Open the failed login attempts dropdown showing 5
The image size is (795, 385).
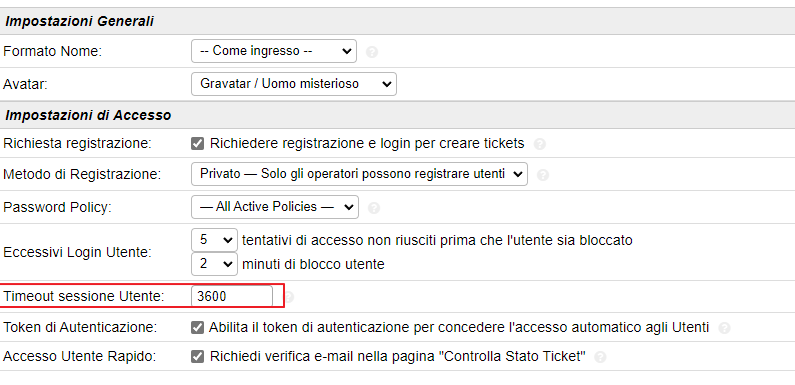214,240
